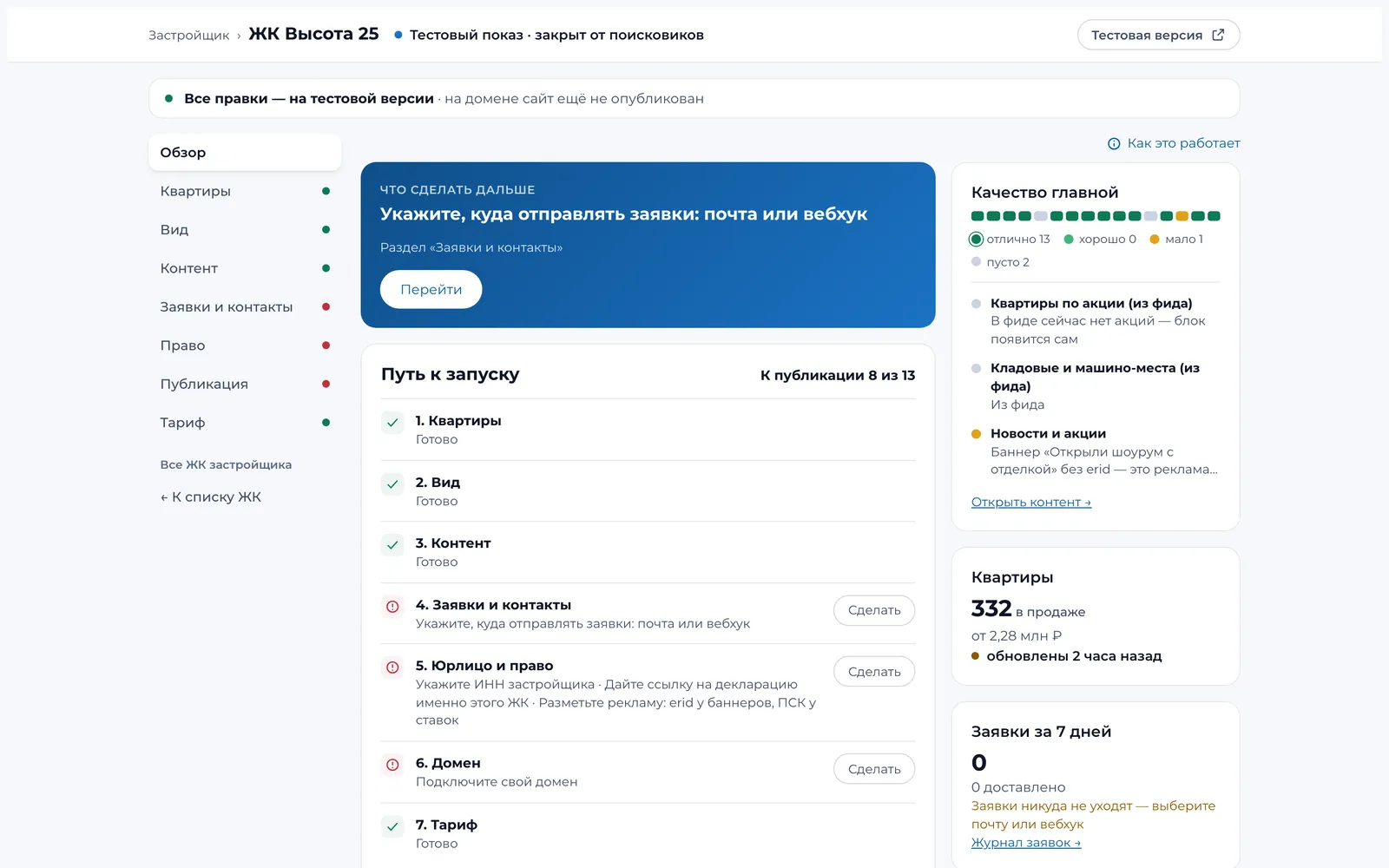
Task: Click Сделать for step 6. Домен
Action: (874, 769)
